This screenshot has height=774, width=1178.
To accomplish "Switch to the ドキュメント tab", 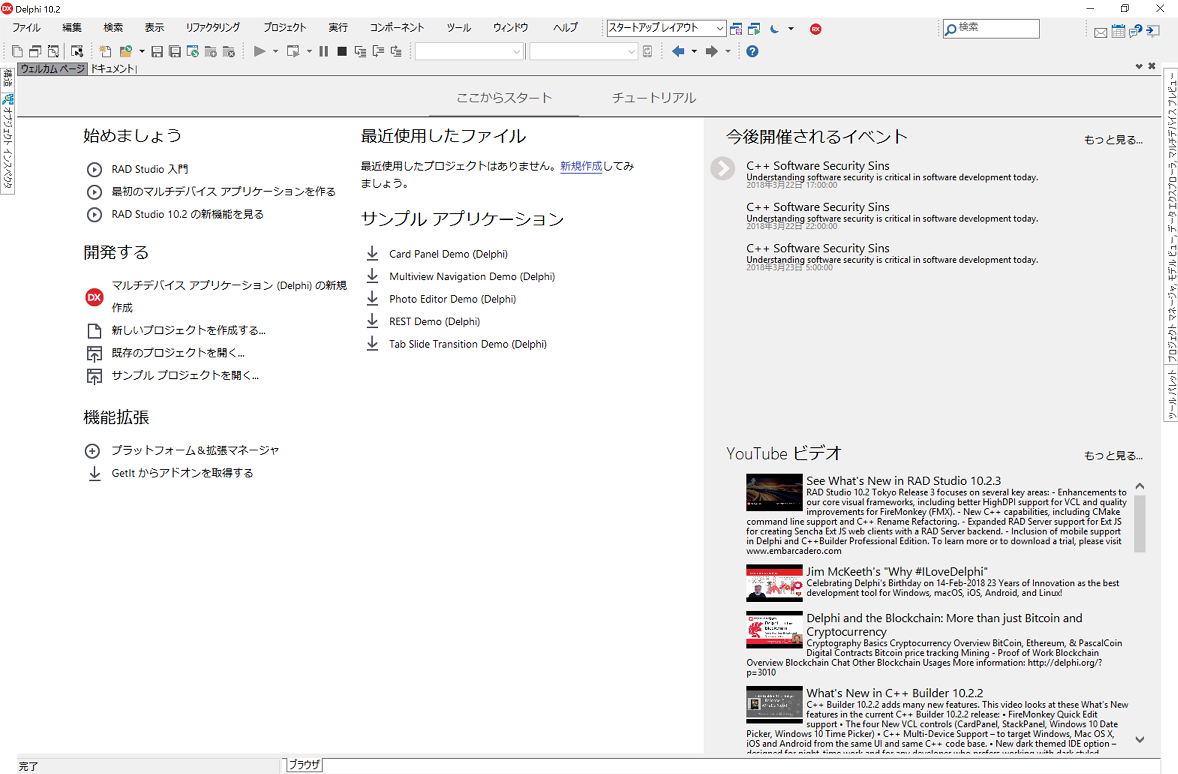I will click(x=113, y=68).
